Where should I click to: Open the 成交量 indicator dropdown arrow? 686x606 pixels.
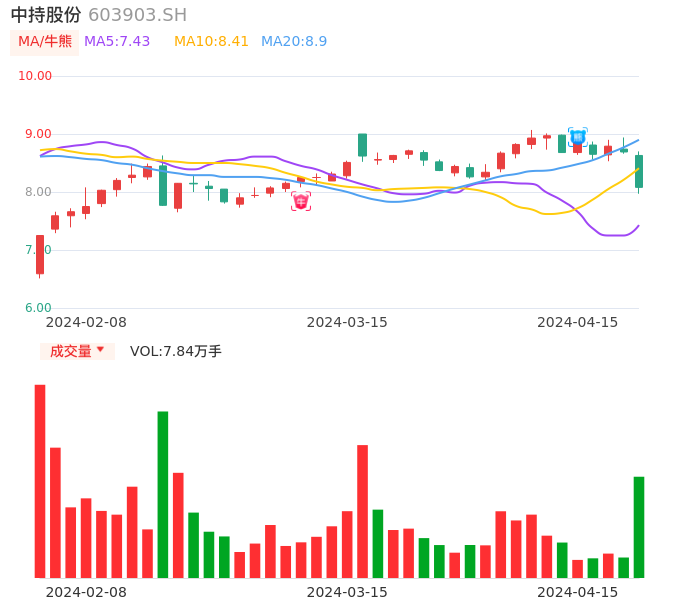(100, 350)
